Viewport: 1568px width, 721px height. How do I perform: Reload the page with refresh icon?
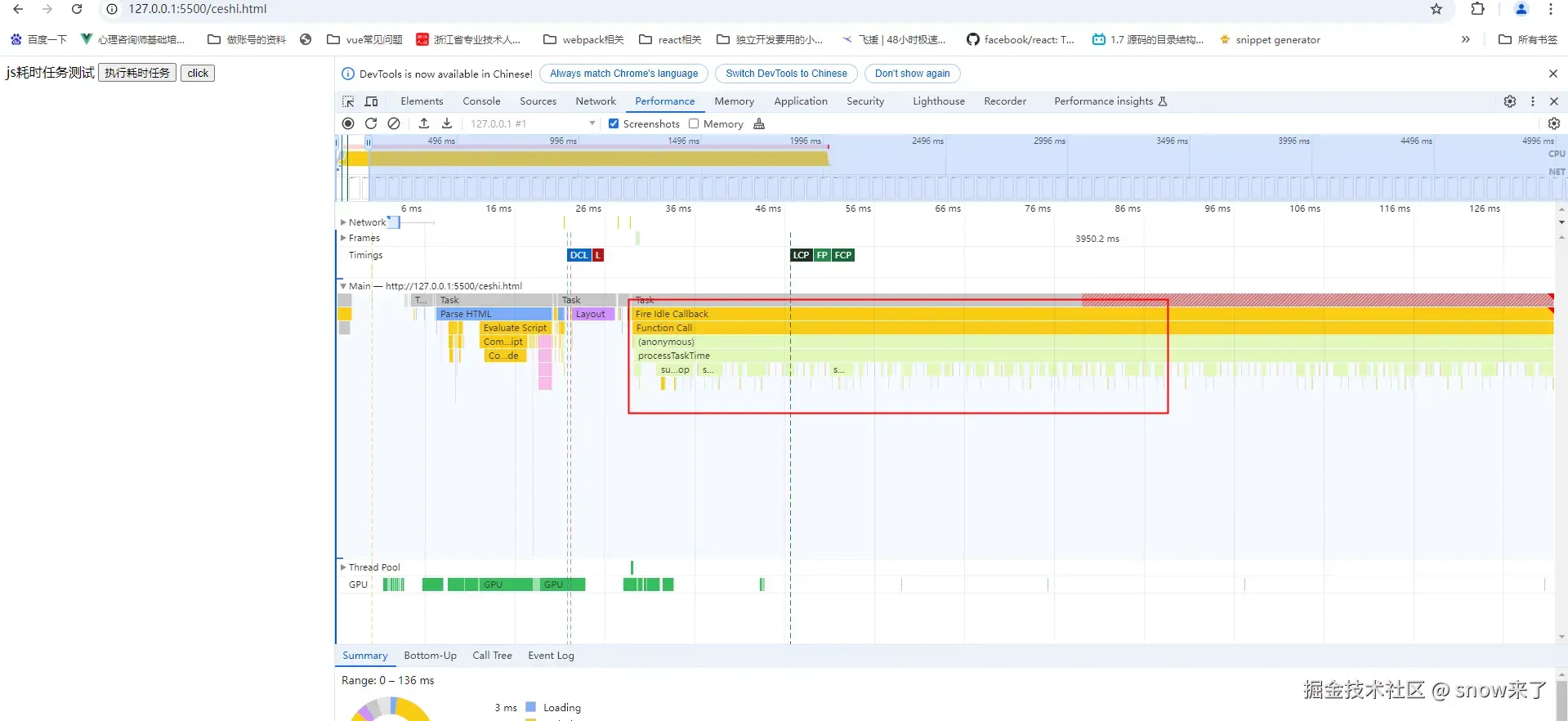point(77,9)
